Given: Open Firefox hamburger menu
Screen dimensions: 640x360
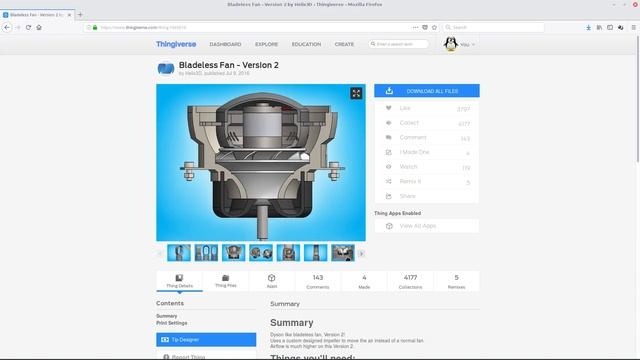Looking at the screenshot, I should pyautogui.click(x=633, y=27).
